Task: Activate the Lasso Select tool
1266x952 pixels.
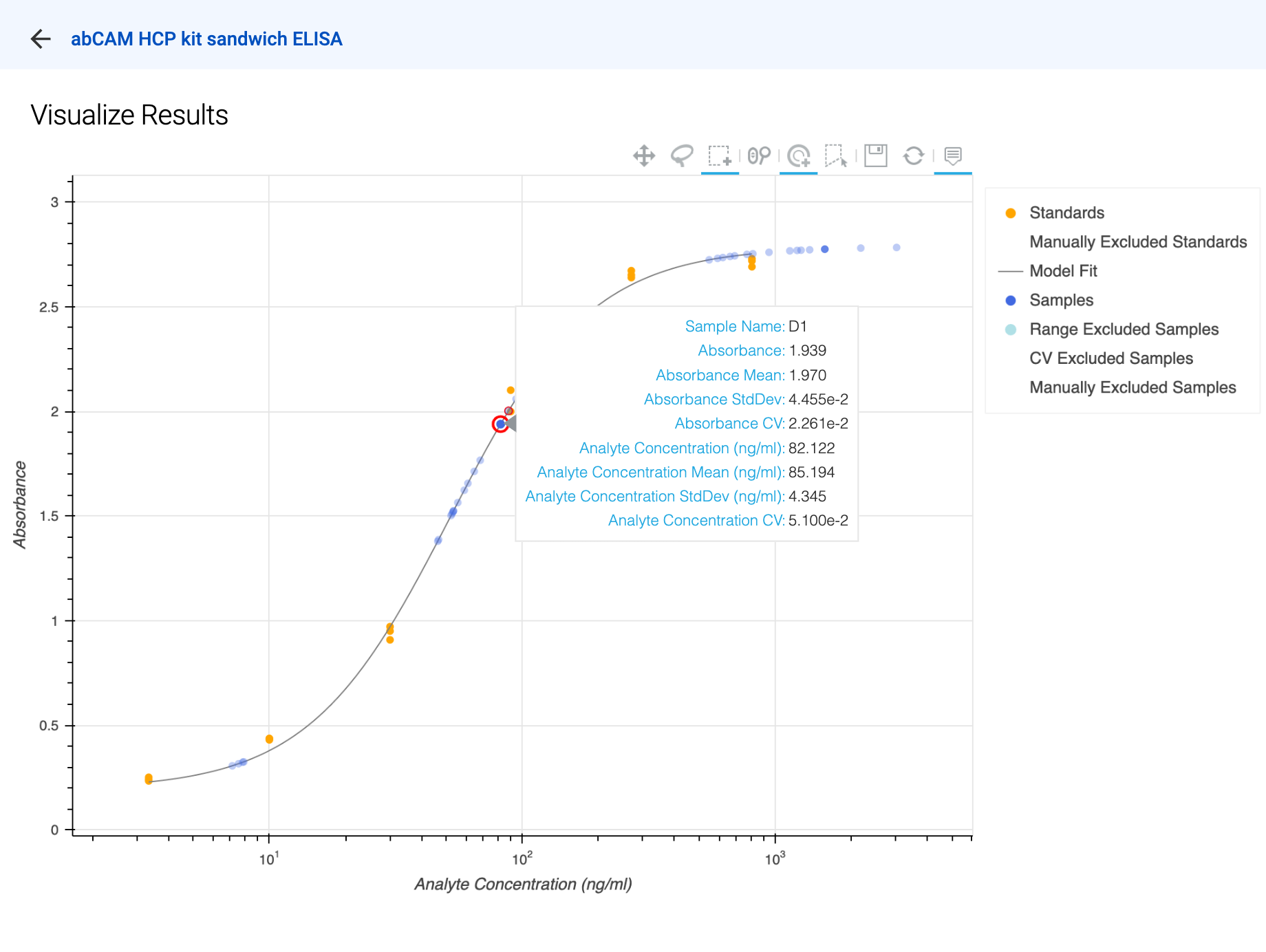Action: (681, 156)
